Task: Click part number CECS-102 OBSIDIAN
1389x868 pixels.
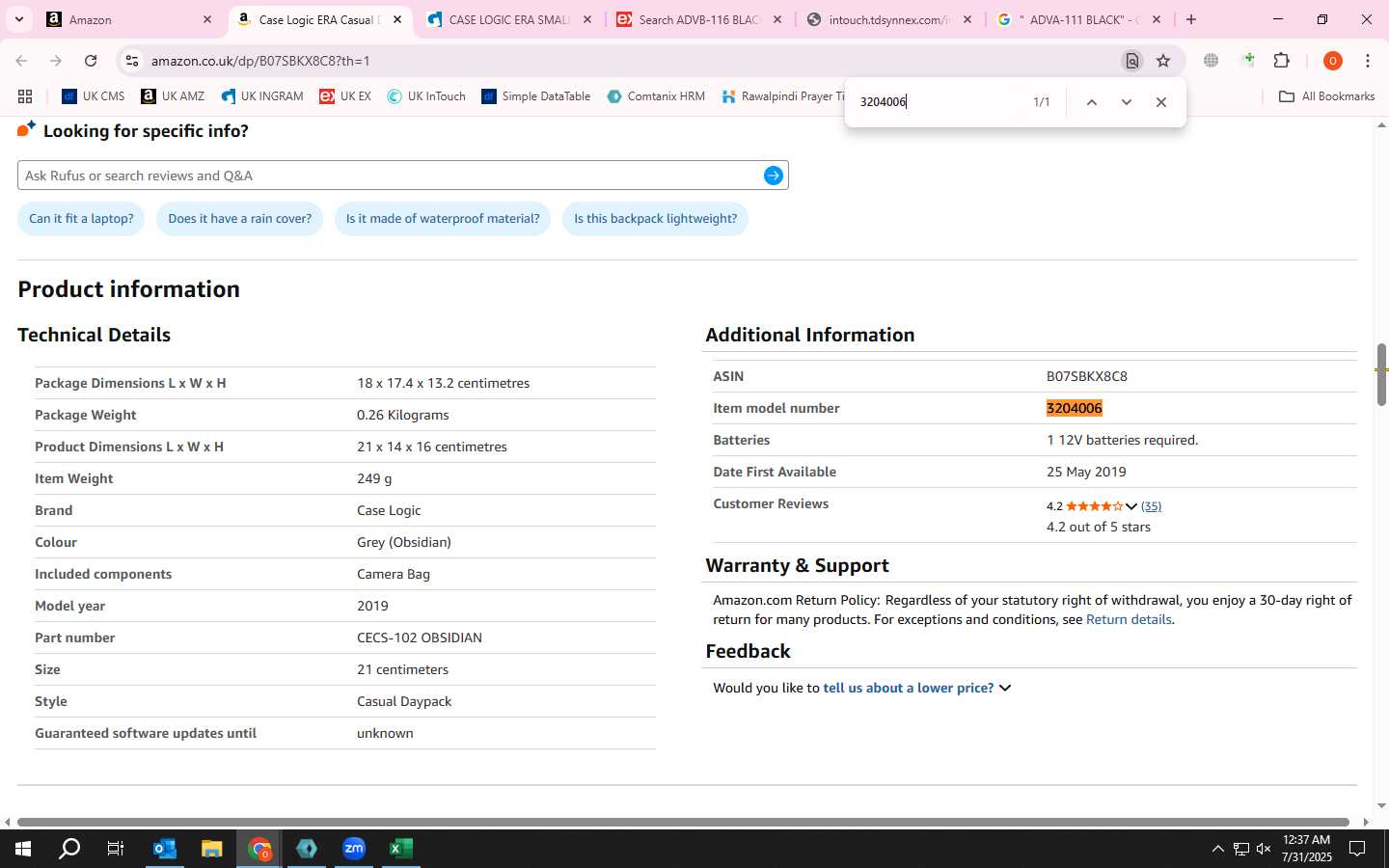Action: click(420, 637)
